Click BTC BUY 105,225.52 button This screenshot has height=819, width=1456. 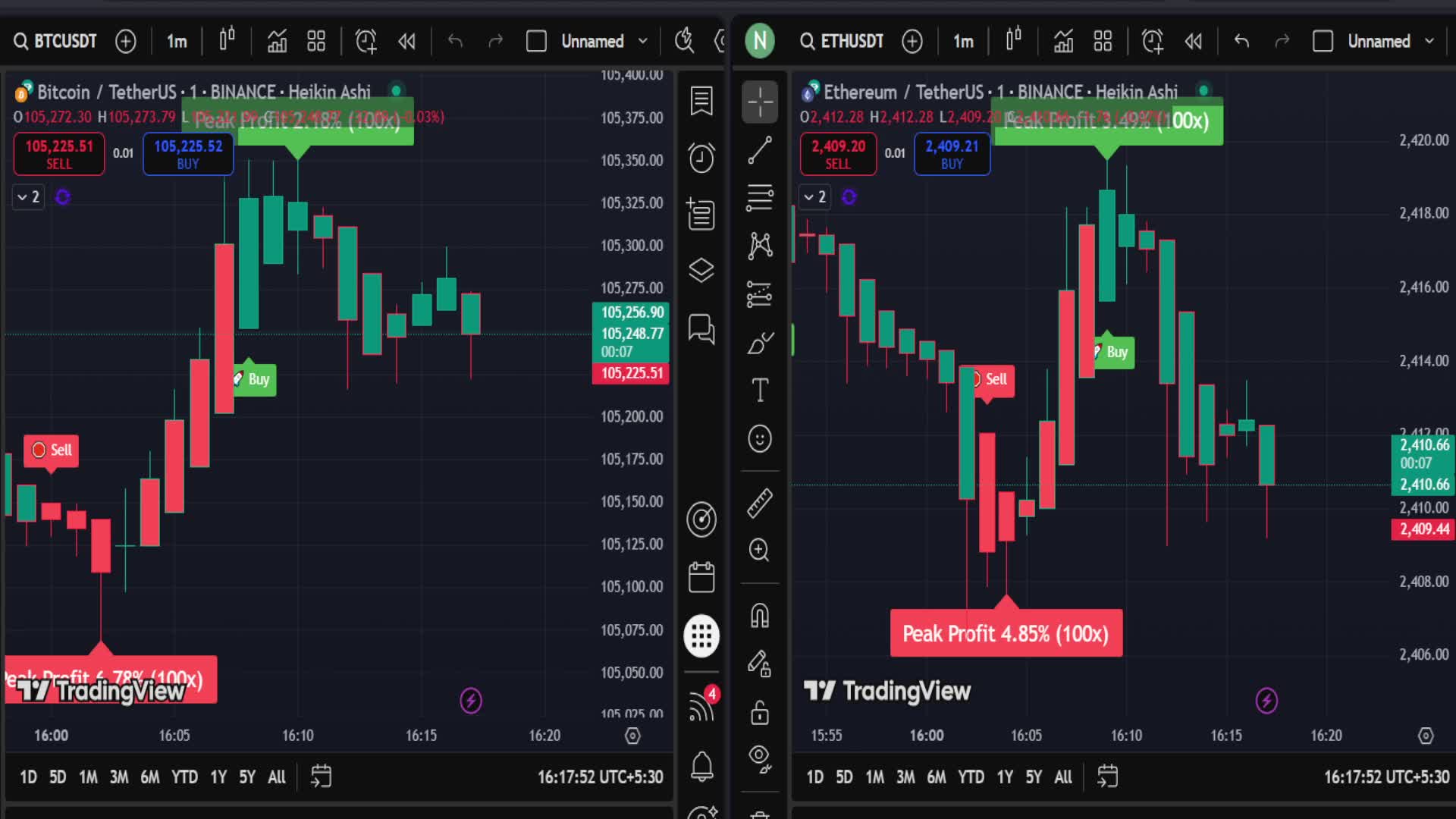click(x=188, y=154)
